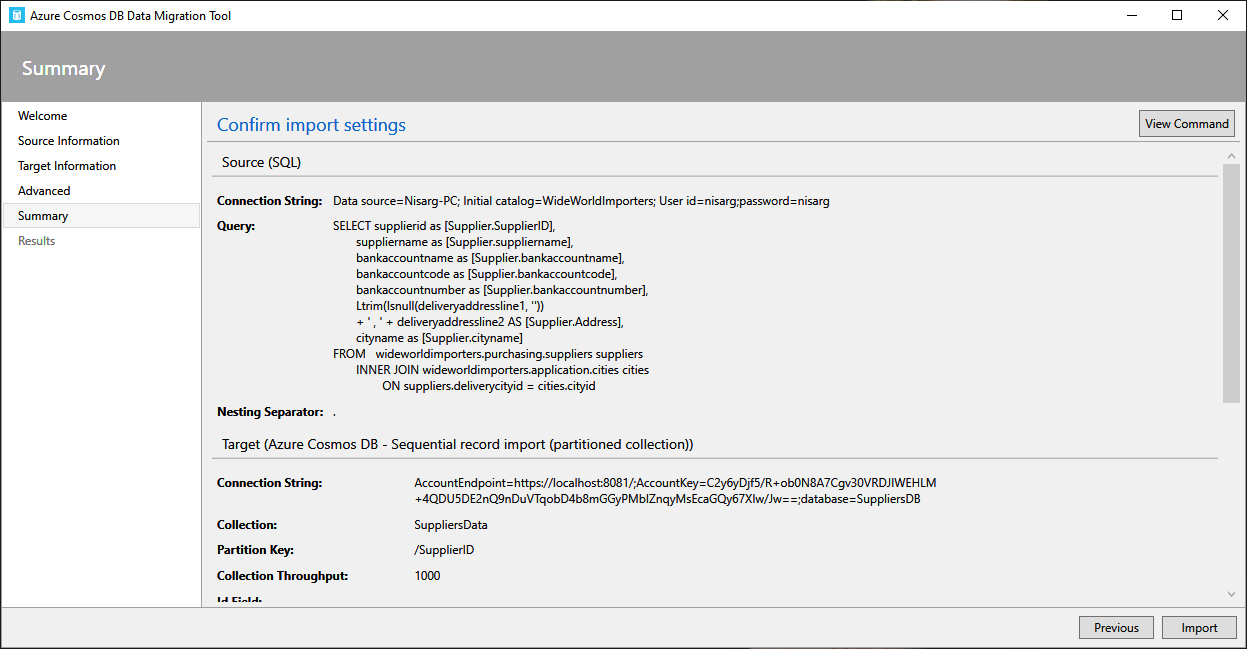
Task: Close the Data Migration Tool window
Action: pyautogui.click(x=1223, y=15)
